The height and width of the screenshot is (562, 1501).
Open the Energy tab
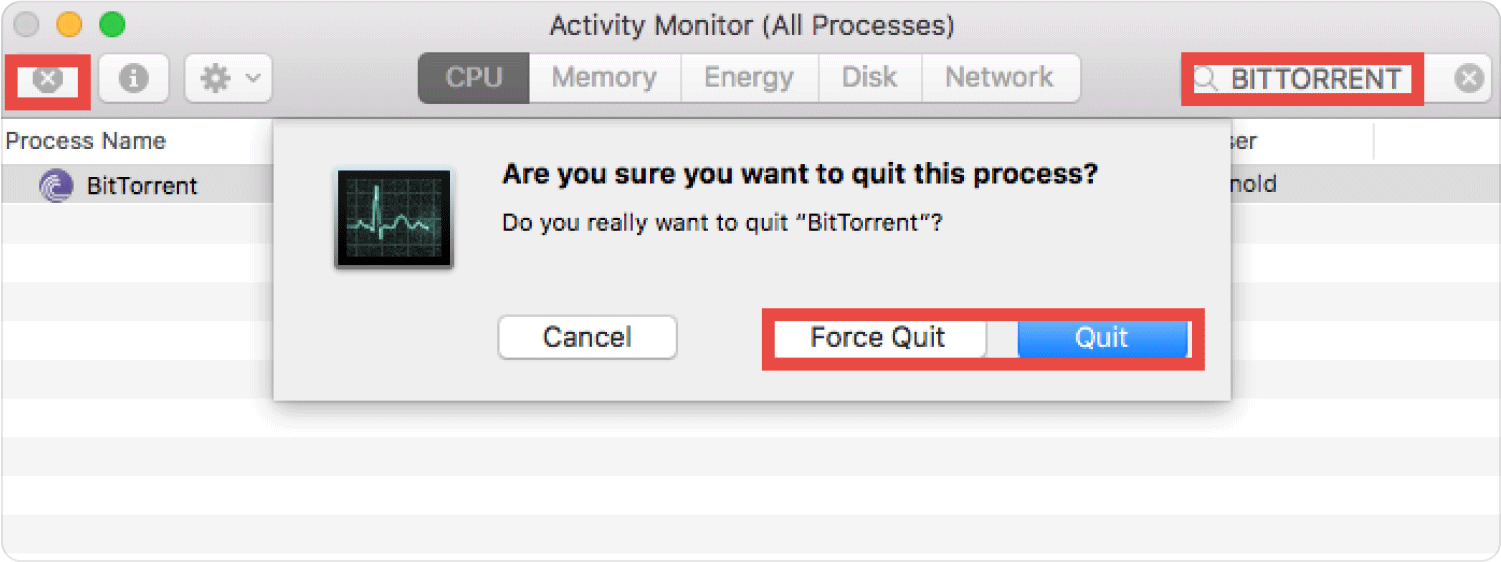749,78
